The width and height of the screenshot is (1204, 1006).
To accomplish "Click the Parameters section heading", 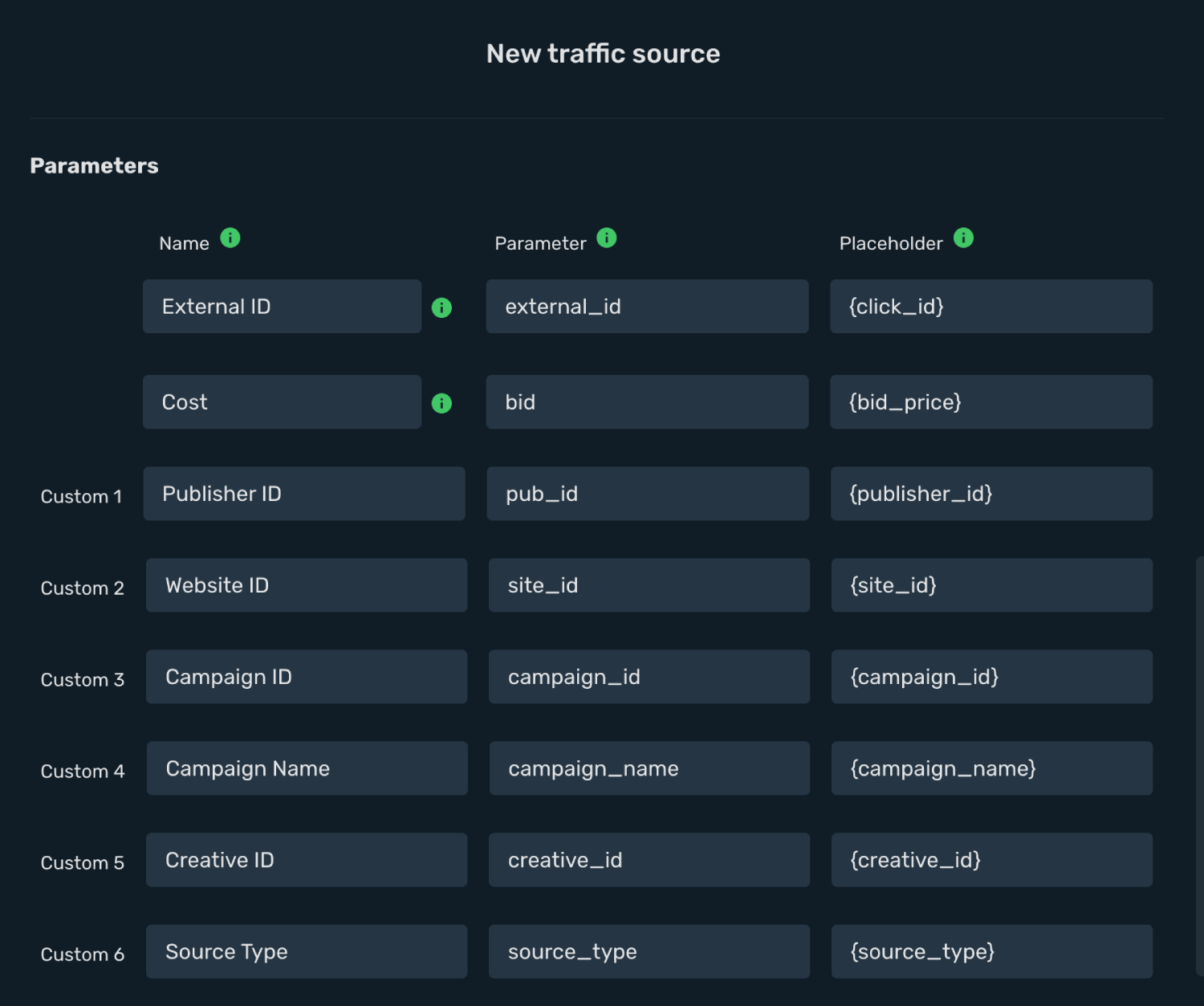I will click(x=94, y=165).
